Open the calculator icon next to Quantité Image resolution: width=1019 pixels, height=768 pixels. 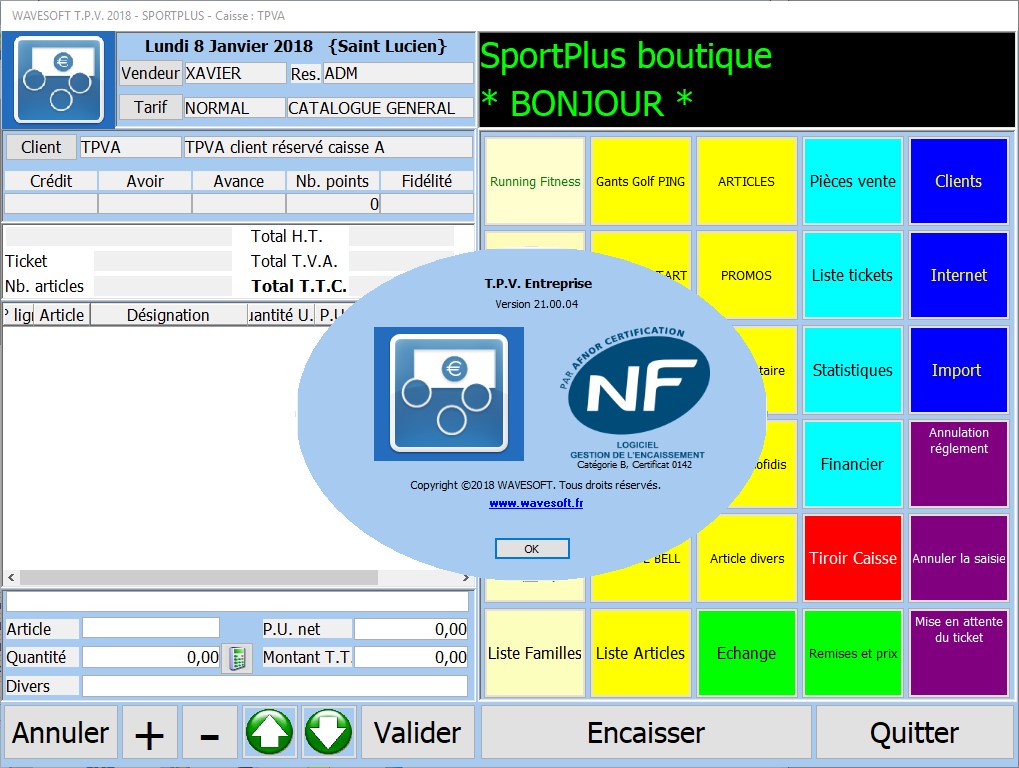[237, 658]
